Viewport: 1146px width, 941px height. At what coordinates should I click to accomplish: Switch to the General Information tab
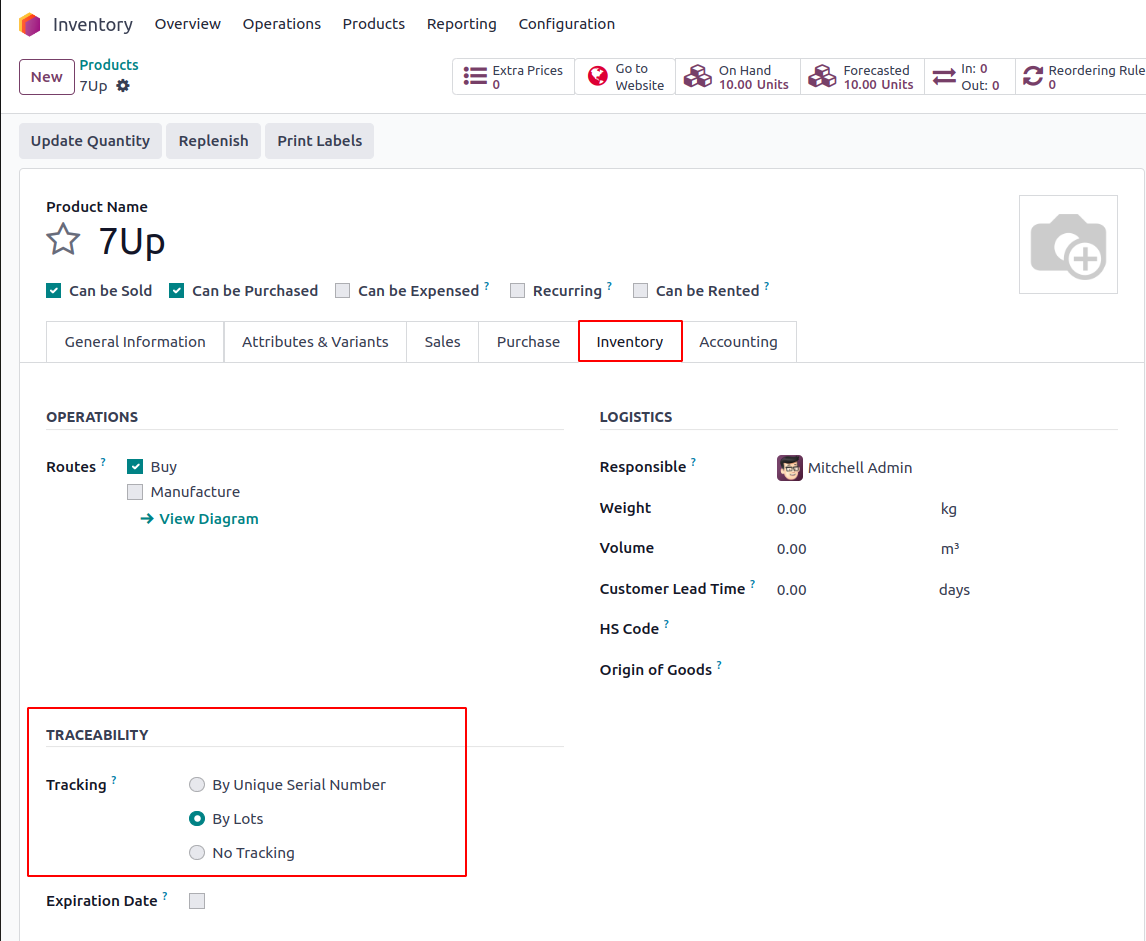coord(135,342)
